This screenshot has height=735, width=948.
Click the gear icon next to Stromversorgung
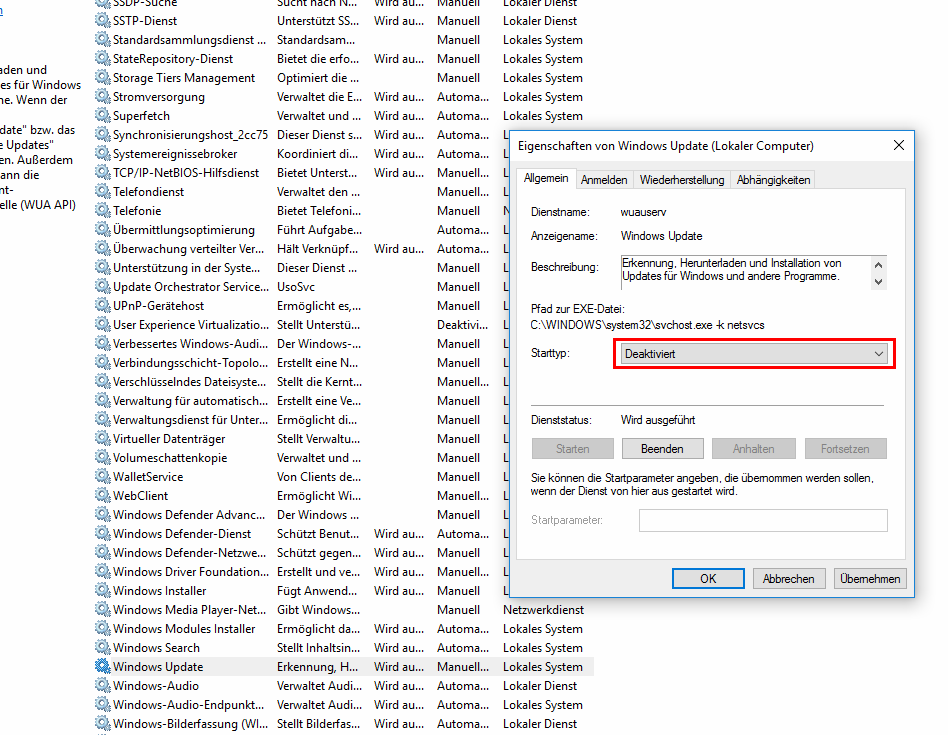(103, 97)
